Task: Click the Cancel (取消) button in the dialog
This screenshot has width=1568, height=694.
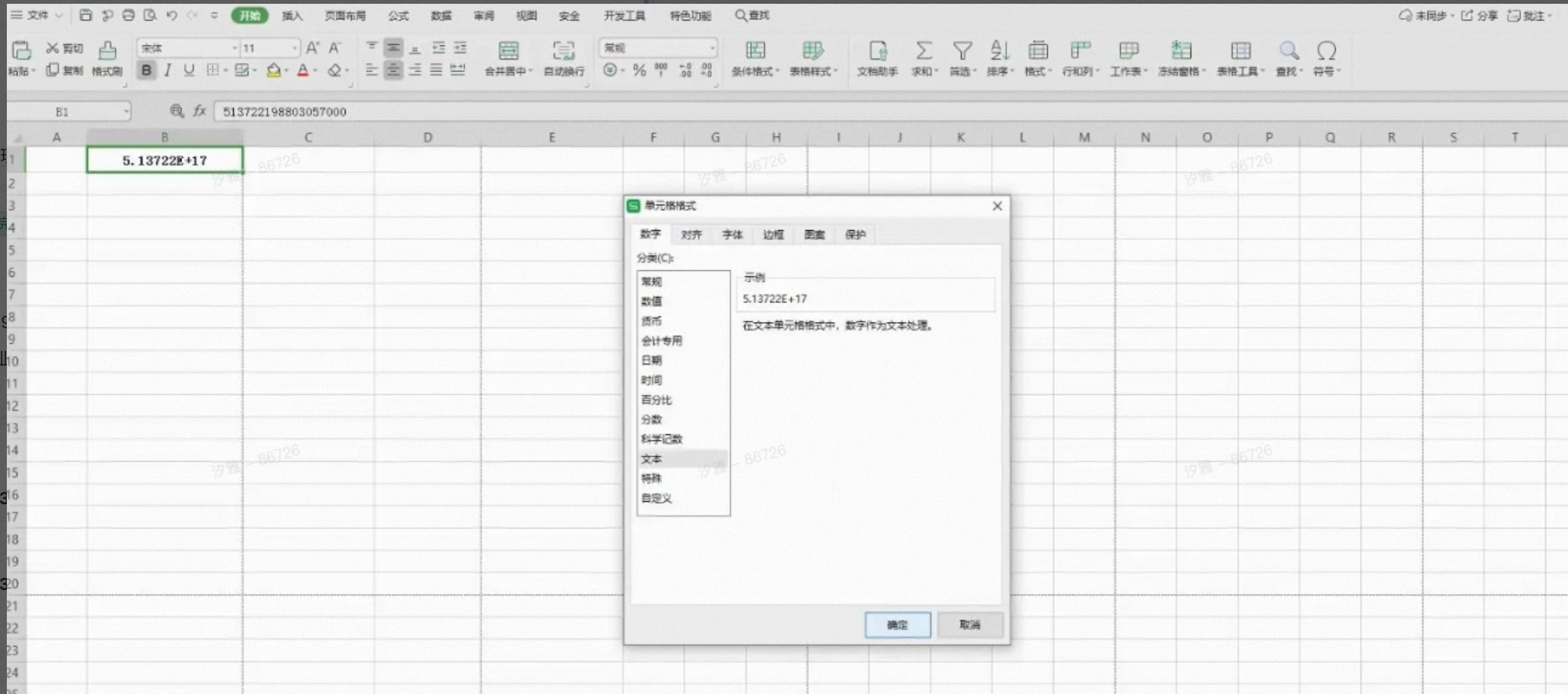Action: (x=970, y=624)
